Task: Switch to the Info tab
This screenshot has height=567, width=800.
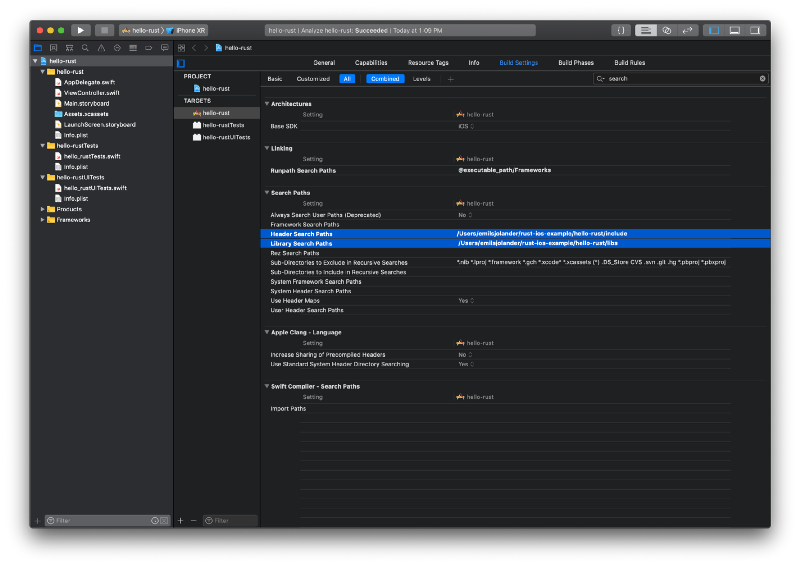Action: click(x=474, y=63)
